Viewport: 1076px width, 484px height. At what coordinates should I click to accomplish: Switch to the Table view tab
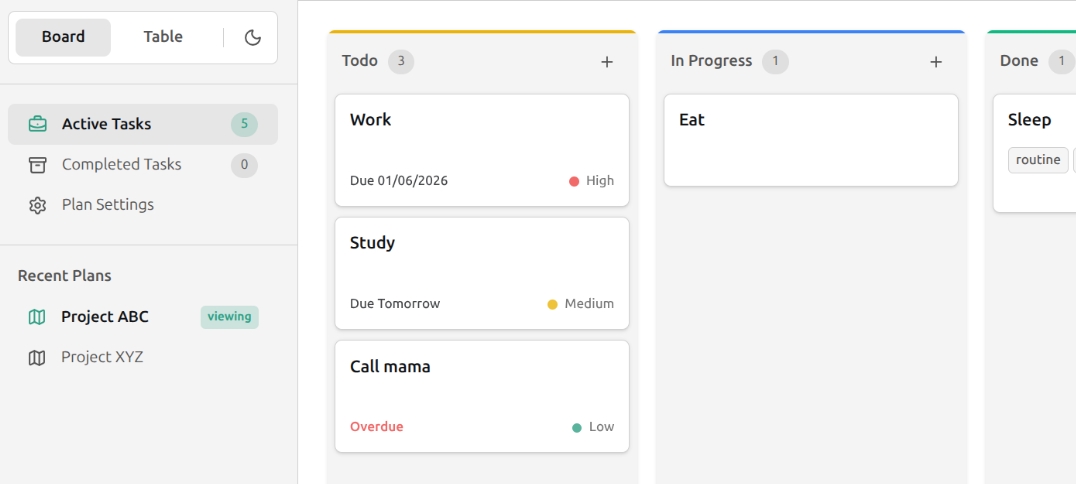[x=163, y=37]
